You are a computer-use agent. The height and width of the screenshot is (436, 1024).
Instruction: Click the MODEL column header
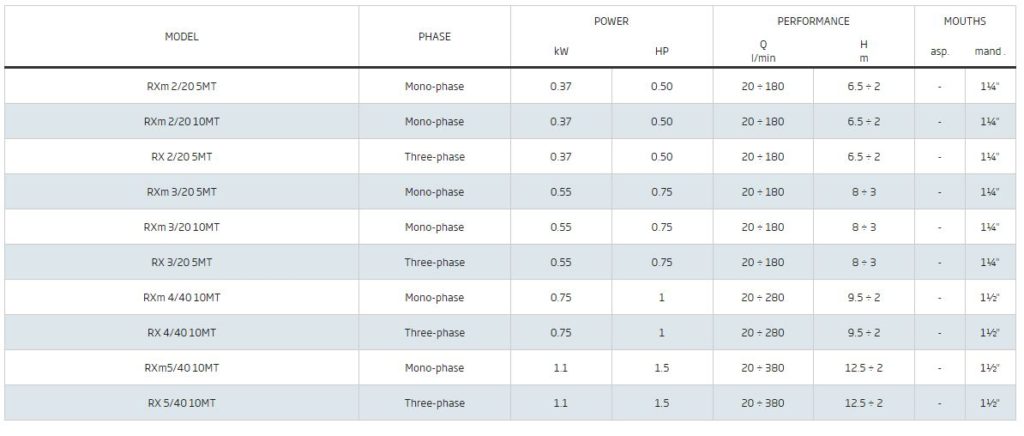(x=182, y=37)
